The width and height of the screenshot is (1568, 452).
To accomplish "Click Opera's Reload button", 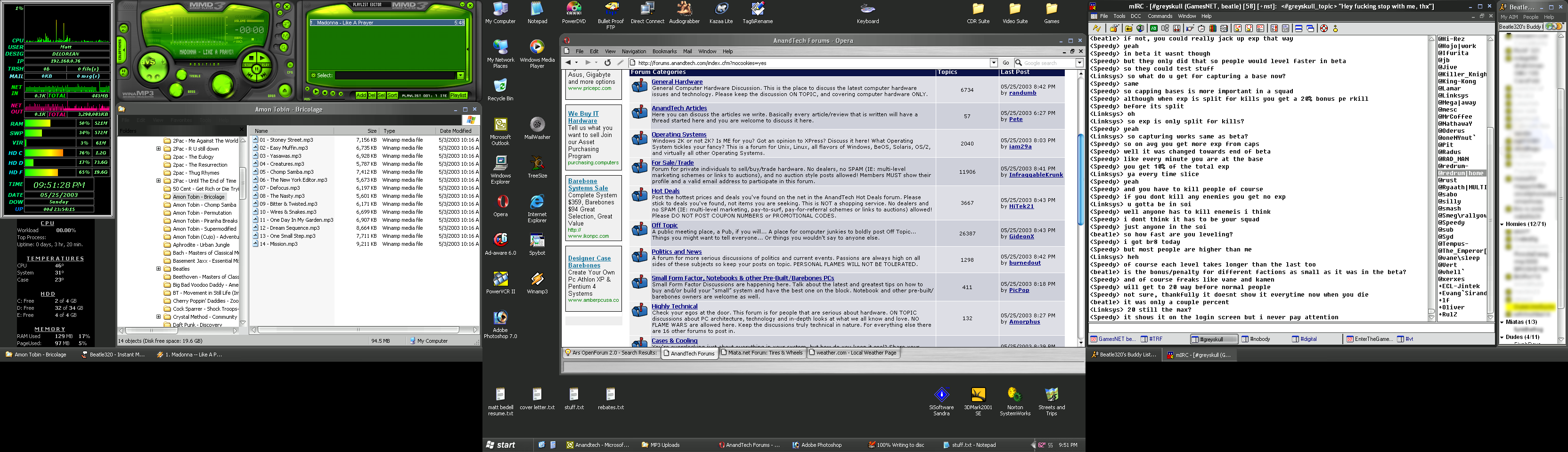I will pos(607,63).
